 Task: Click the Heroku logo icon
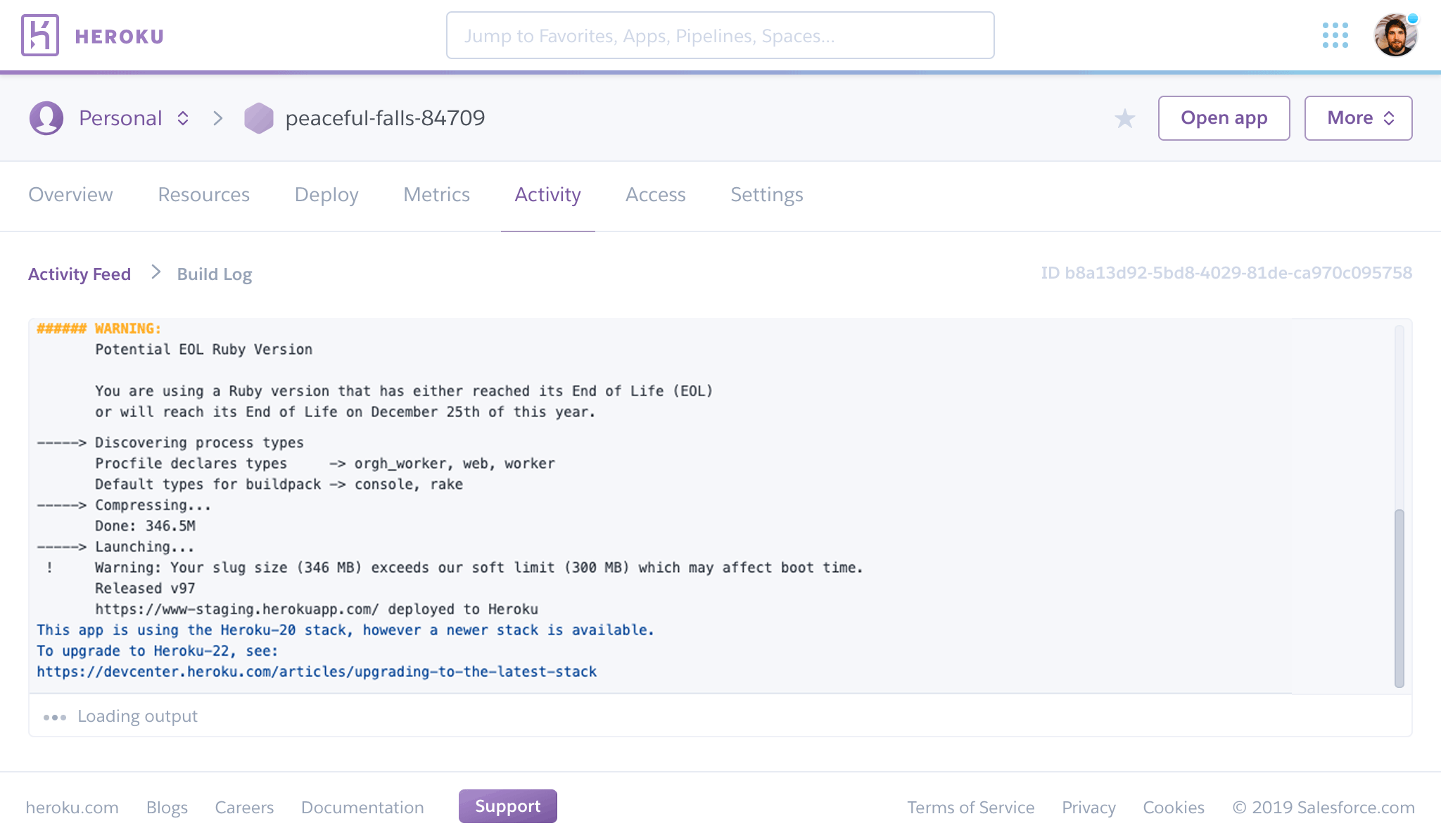click(40, 35)
